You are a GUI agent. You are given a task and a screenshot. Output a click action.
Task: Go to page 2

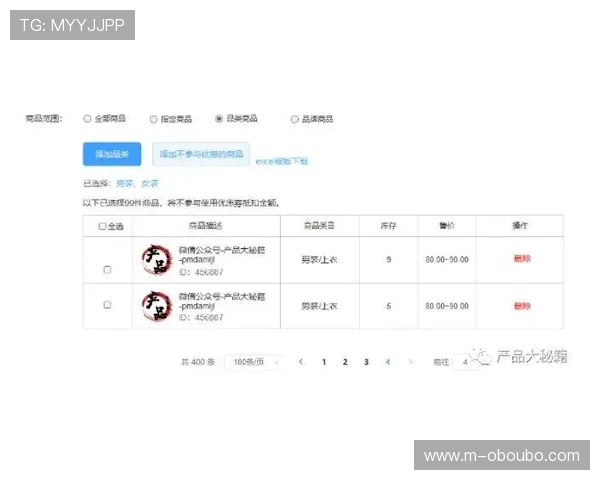coord(345,362)
